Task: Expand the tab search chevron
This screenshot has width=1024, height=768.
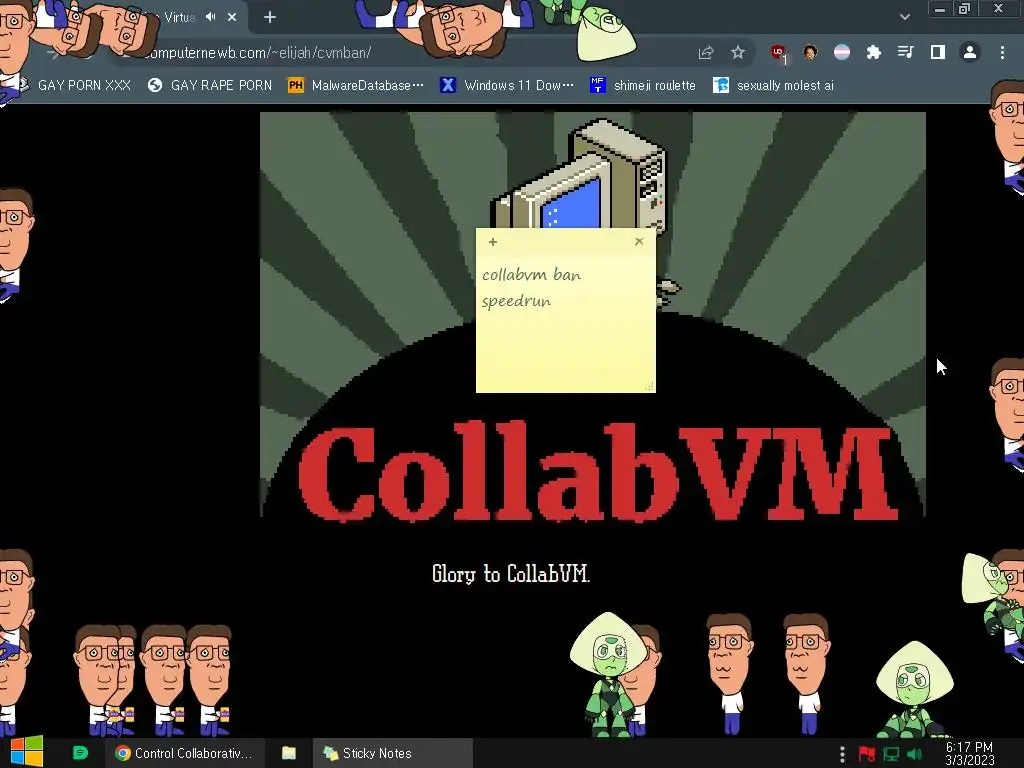Action: click(x=904, y=17)
